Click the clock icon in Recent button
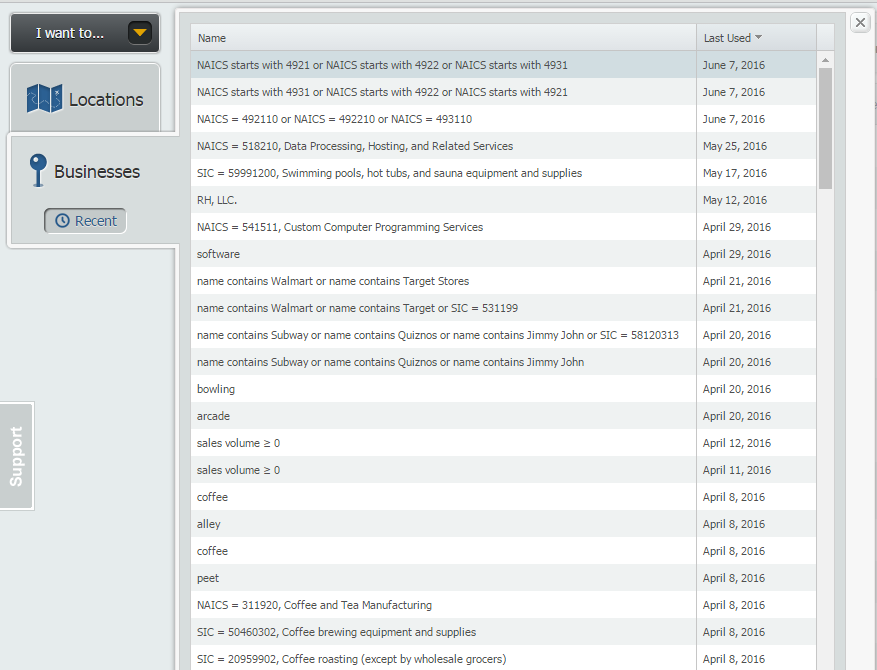The width and height of the screenshot is (877, 670). [x=62, y=220]
